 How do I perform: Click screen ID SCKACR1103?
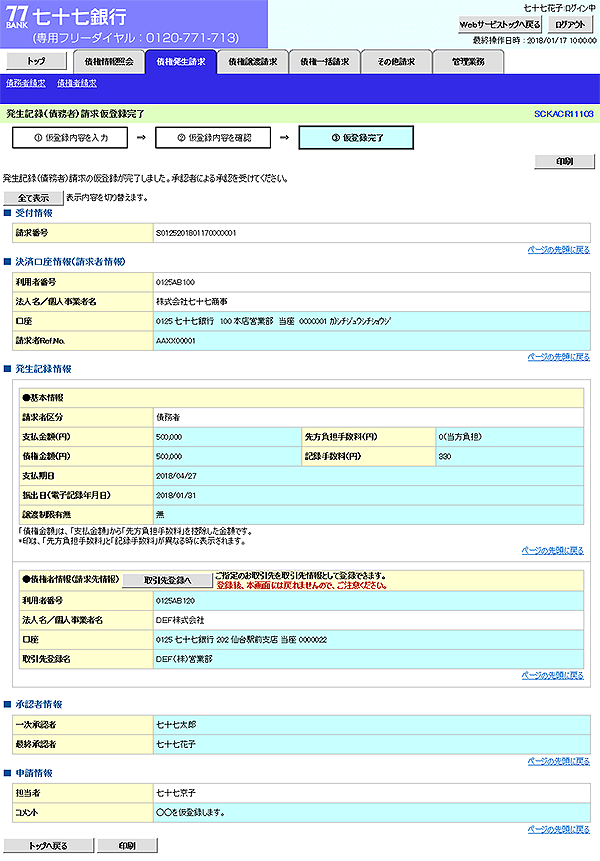[x=564, y=114]
